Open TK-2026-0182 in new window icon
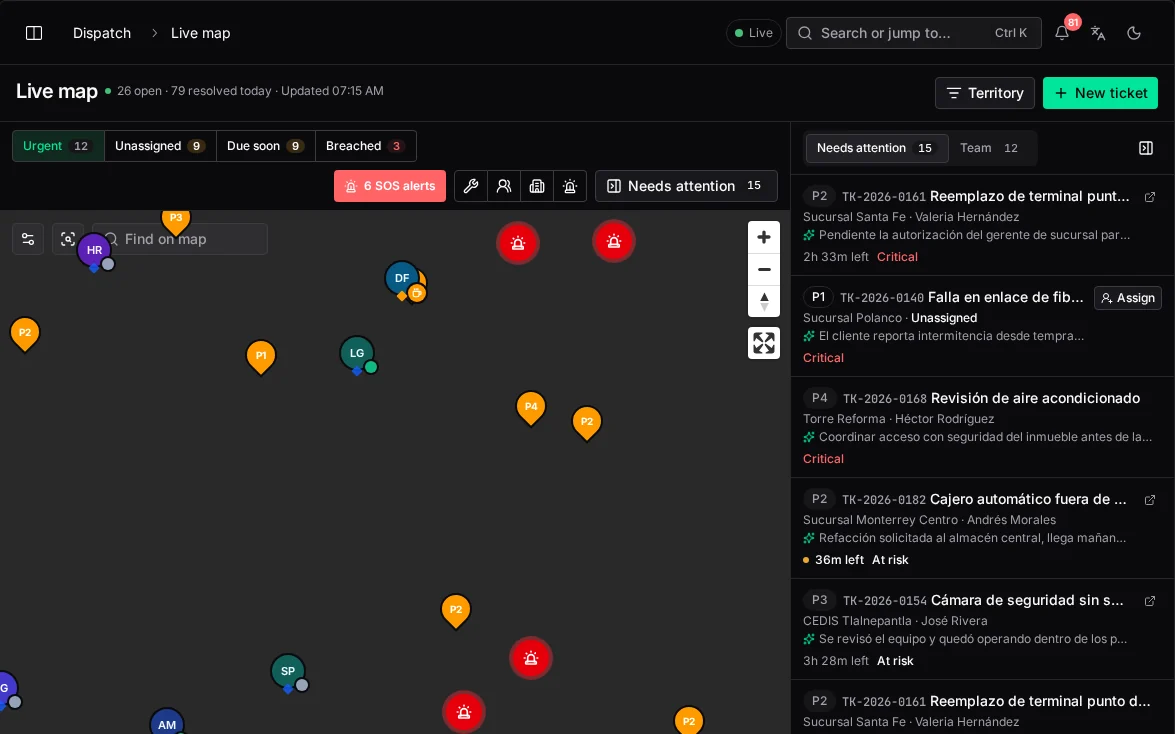 (x=1150, y=500)
